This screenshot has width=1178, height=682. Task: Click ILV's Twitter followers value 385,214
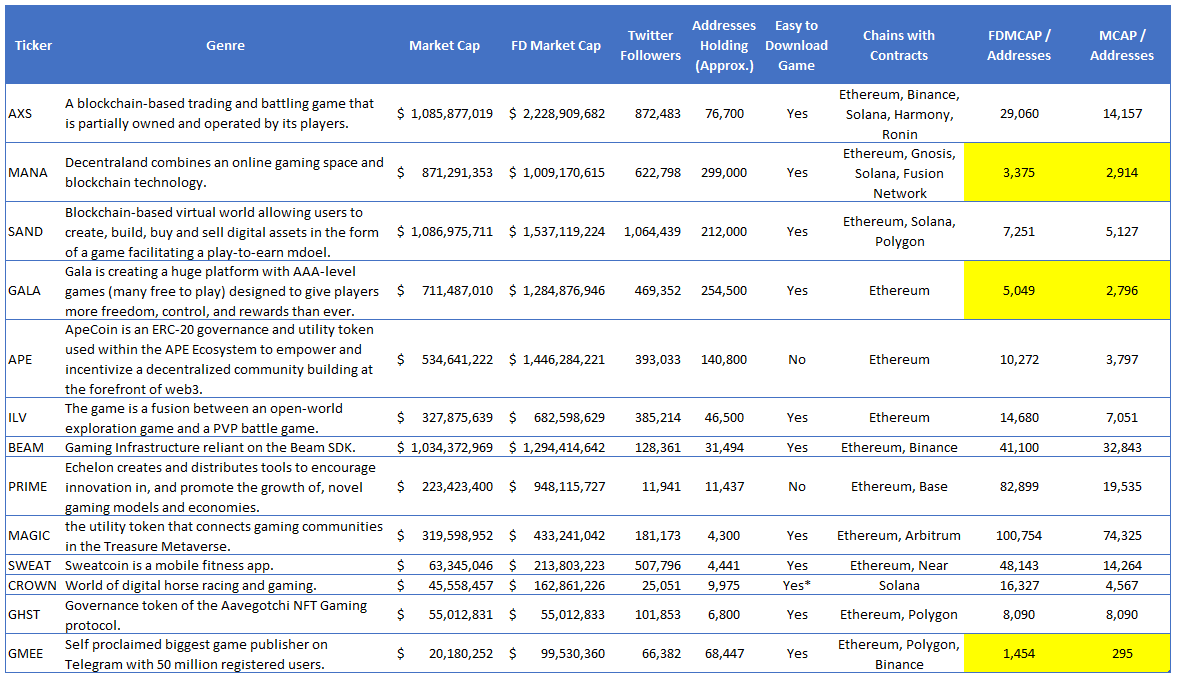click(x=650, y=417)
